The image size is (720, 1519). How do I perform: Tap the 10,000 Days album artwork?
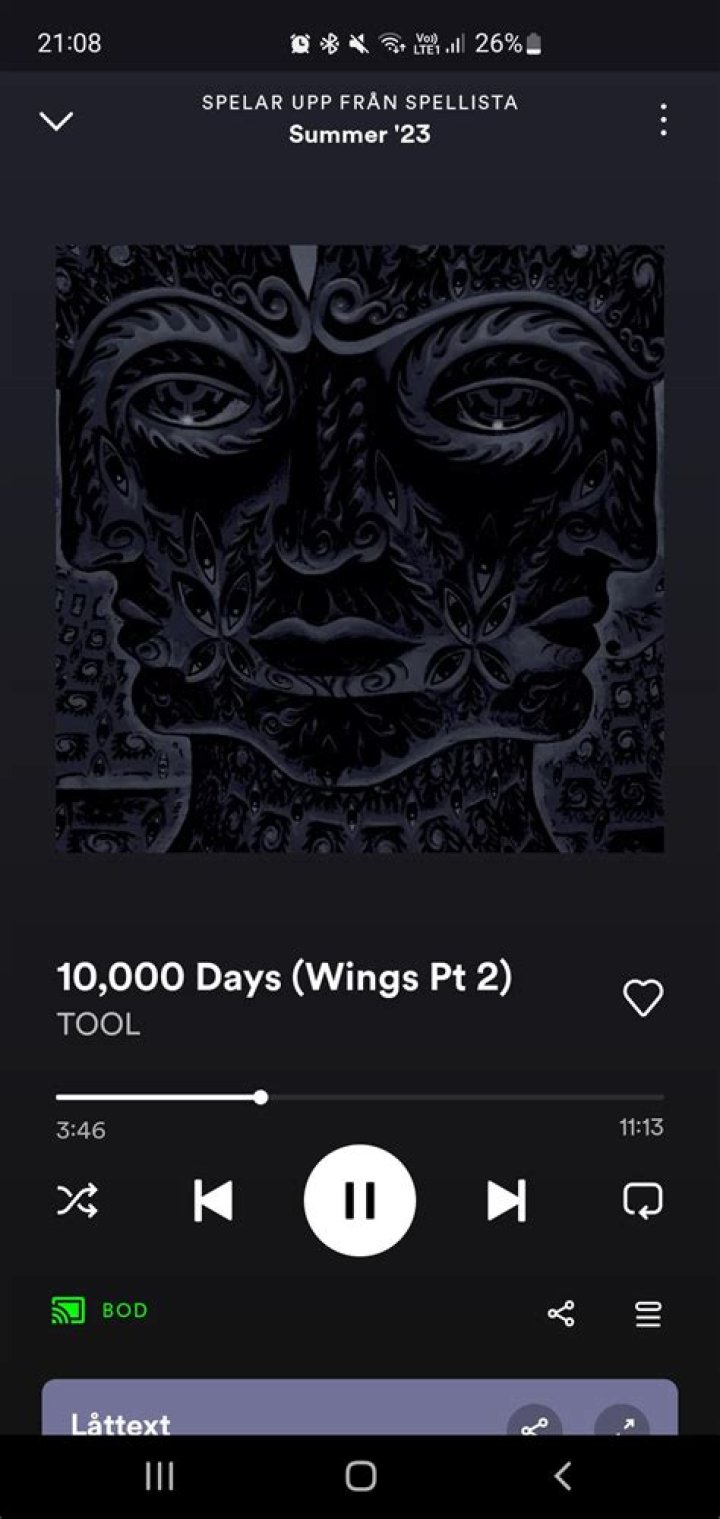tap(360, 549)
